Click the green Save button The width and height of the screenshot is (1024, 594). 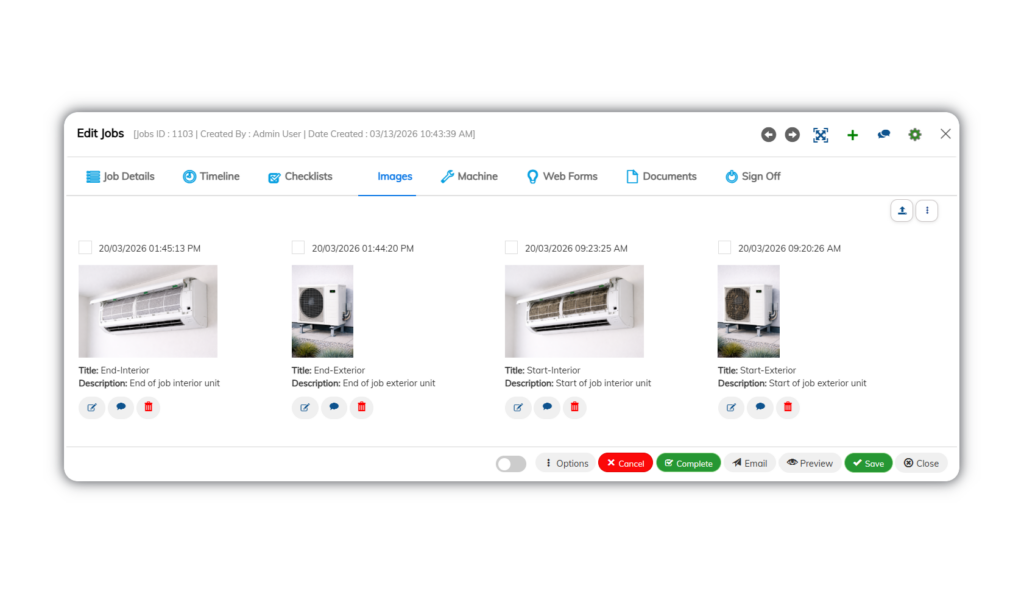pos(868,463)
